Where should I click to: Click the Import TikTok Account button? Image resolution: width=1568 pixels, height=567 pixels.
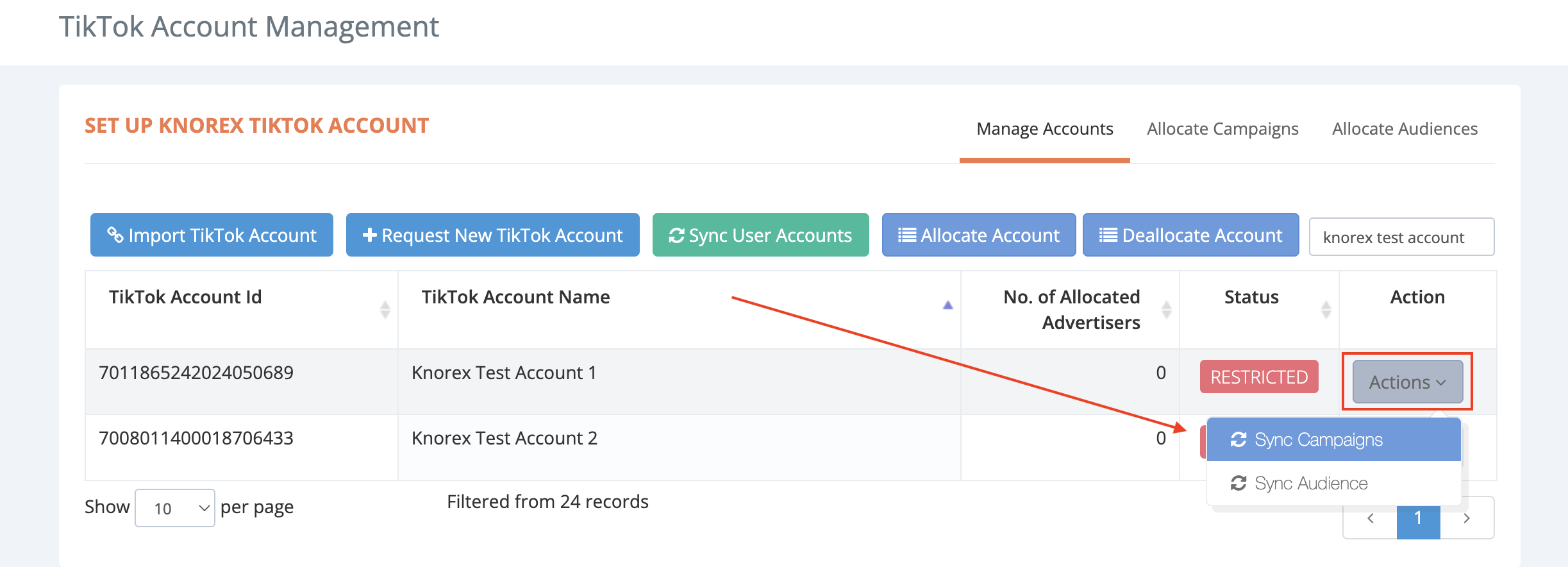tap(212, 235)
